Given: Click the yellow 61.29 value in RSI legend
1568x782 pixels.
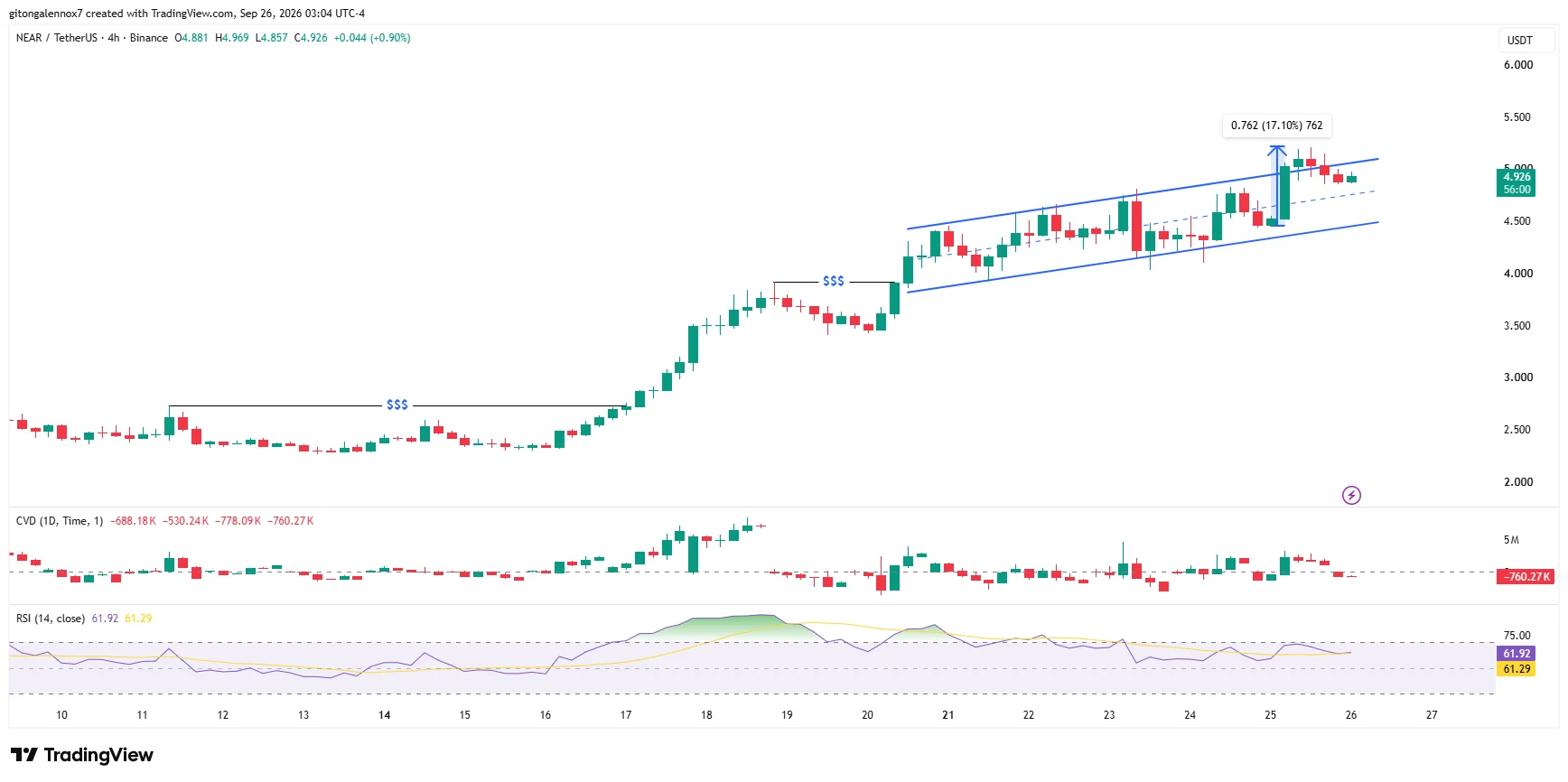Looking at the screenshot, I should [x=138, y=619].
